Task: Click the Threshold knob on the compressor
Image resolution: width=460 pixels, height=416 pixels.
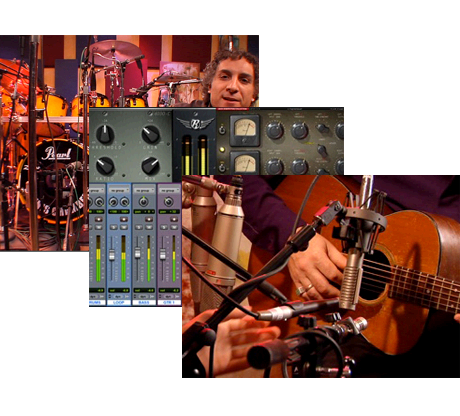Action: 105,134
